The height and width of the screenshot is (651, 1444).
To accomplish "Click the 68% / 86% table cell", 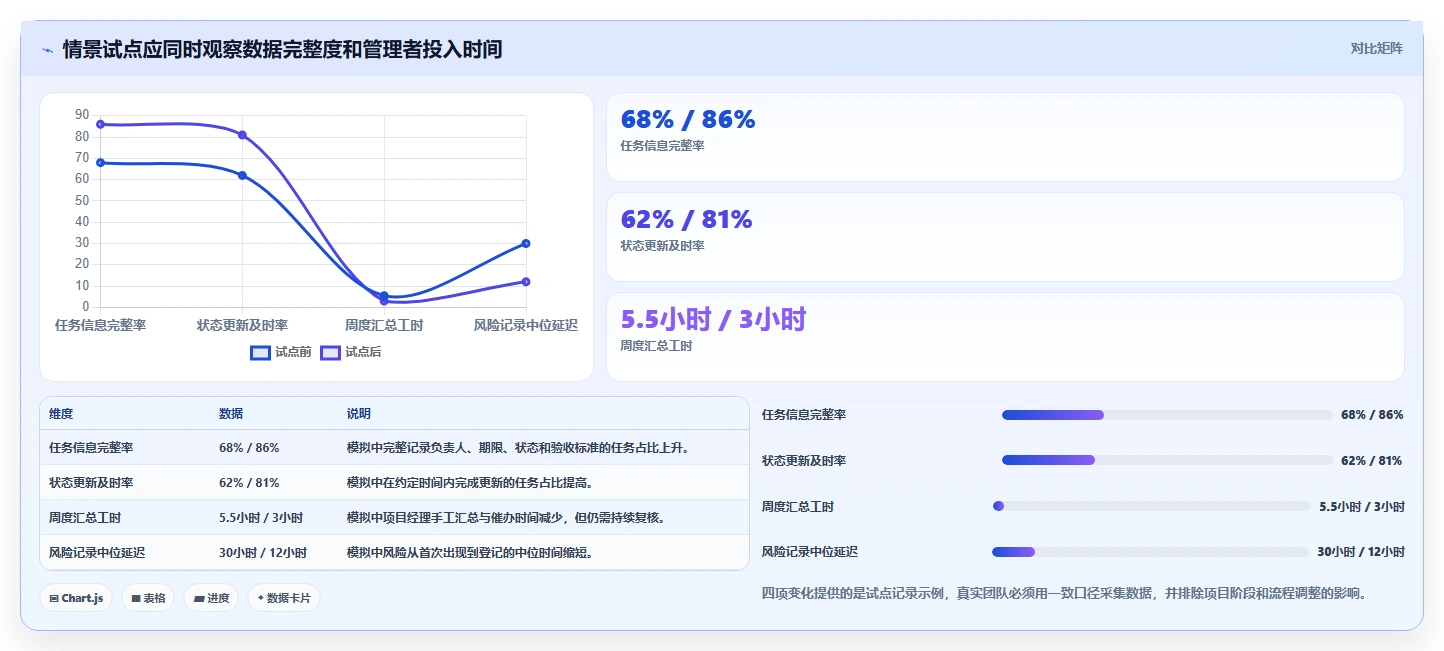I will tap(249, 448).
